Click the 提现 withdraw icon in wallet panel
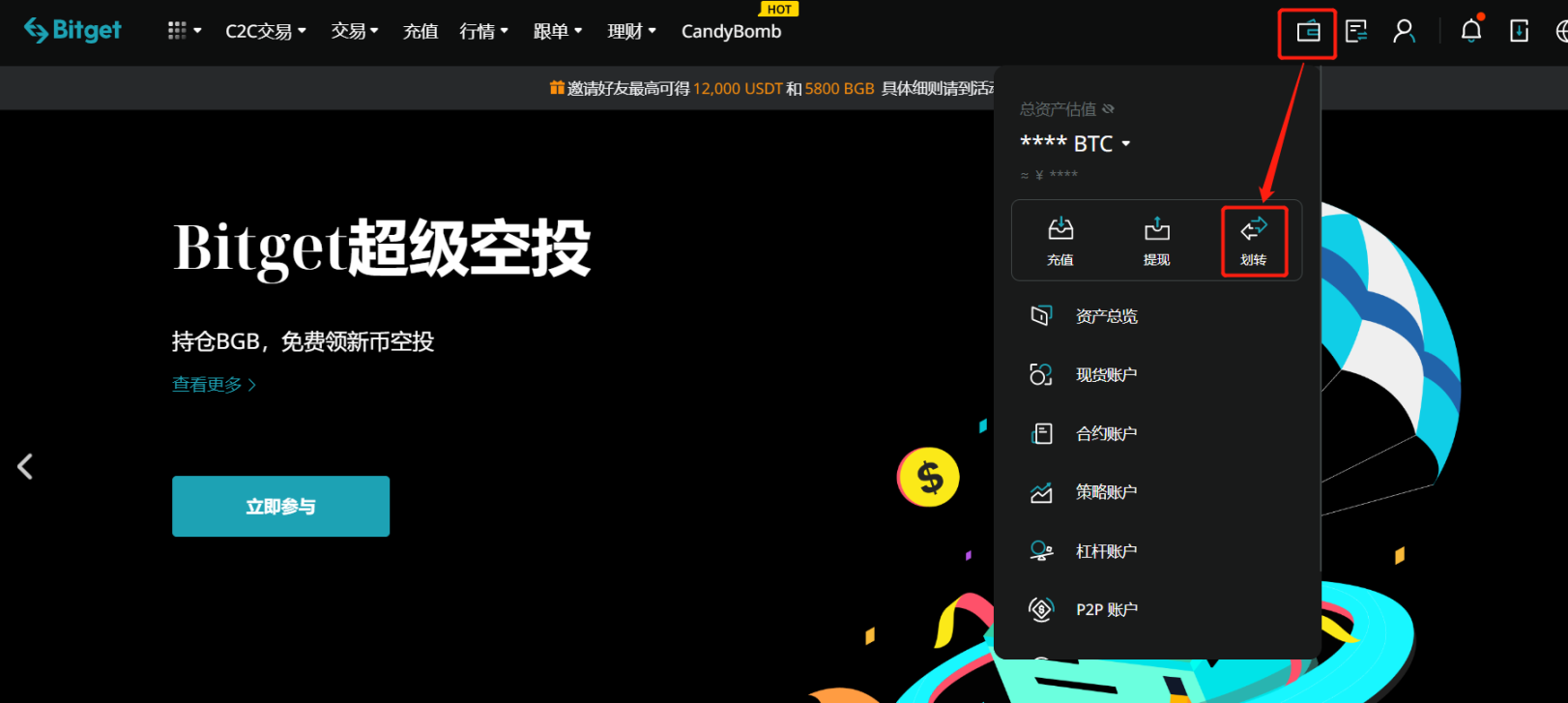Screen dimensions: 1568x703 click(x=1157, y=229)
